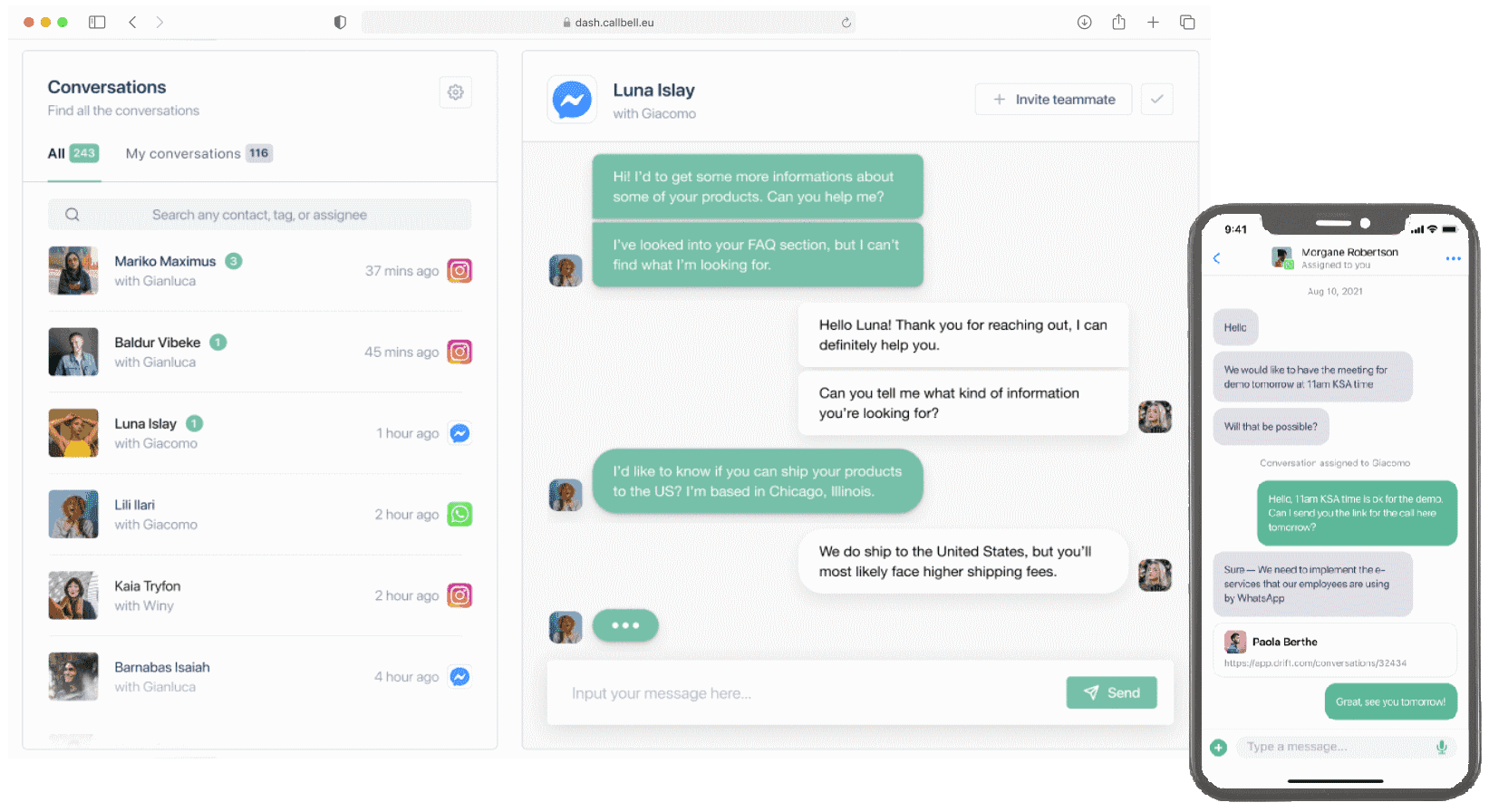Go forward with browser forward arrow
1489x812 pixels.
160,22
